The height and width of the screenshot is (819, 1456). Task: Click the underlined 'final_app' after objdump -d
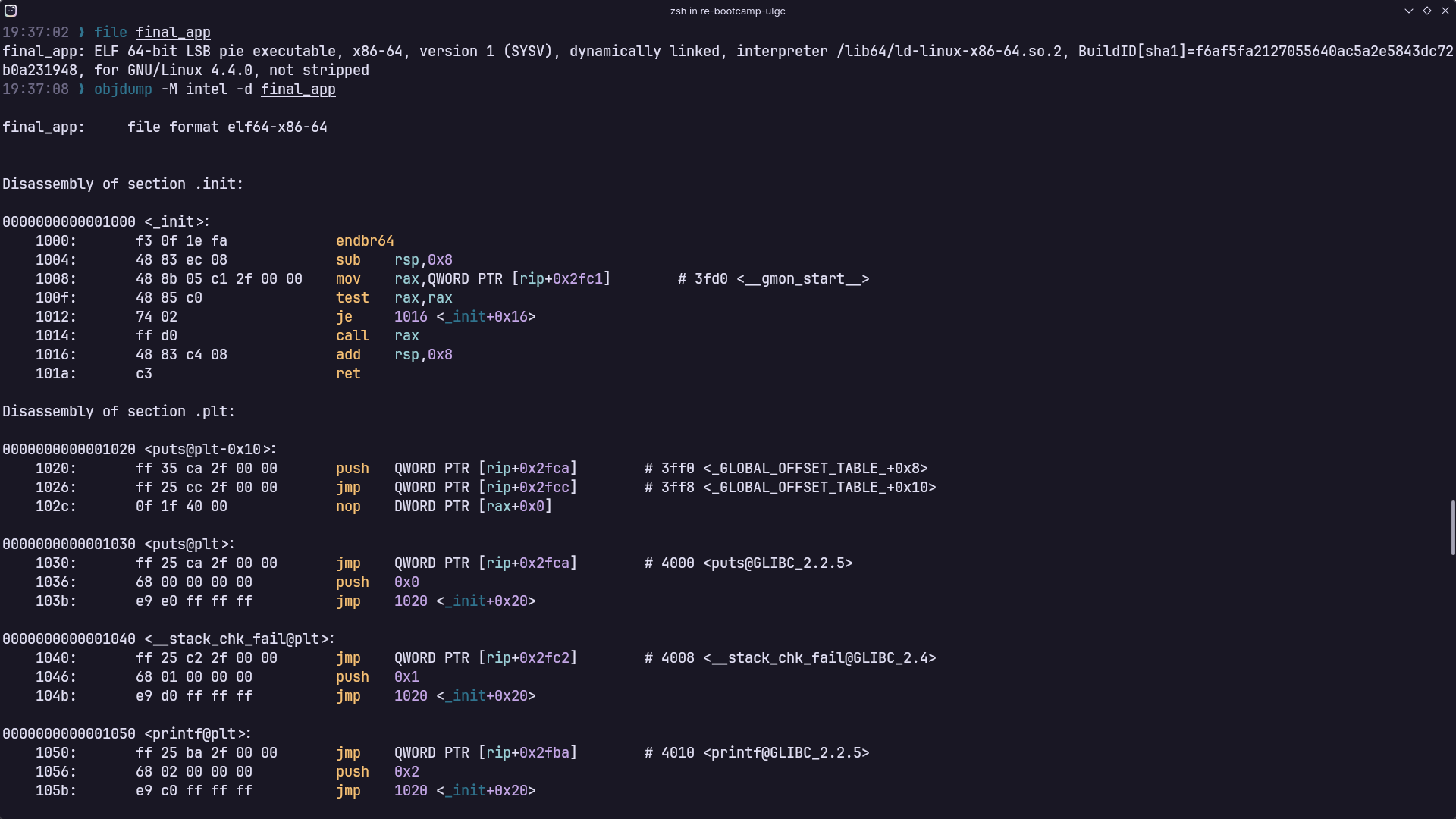[298, 89]
